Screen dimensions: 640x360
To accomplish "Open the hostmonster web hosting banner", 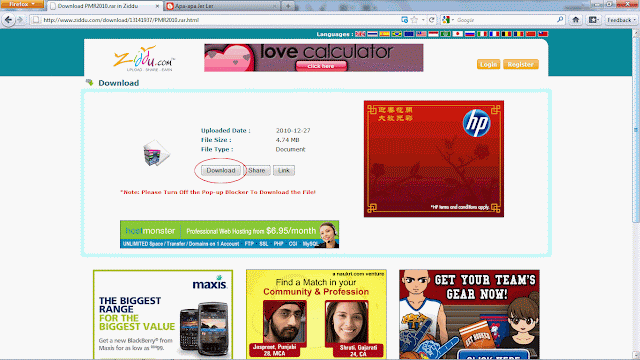I will click(229, 234).
